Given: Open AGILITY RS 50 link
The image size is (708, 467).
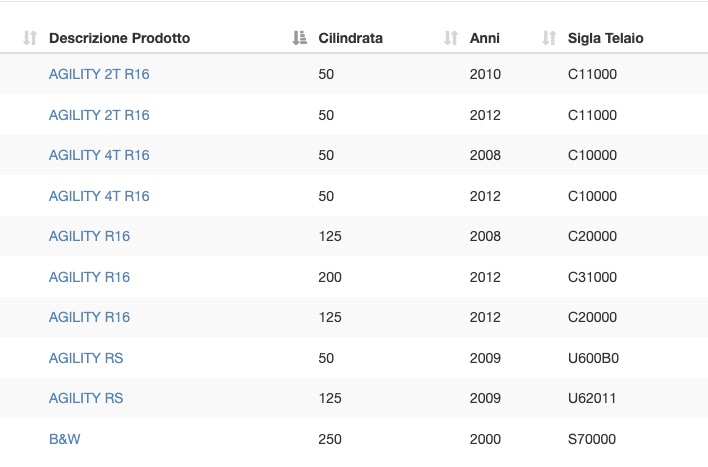Looking at the screenshot, I should (86, 358).
